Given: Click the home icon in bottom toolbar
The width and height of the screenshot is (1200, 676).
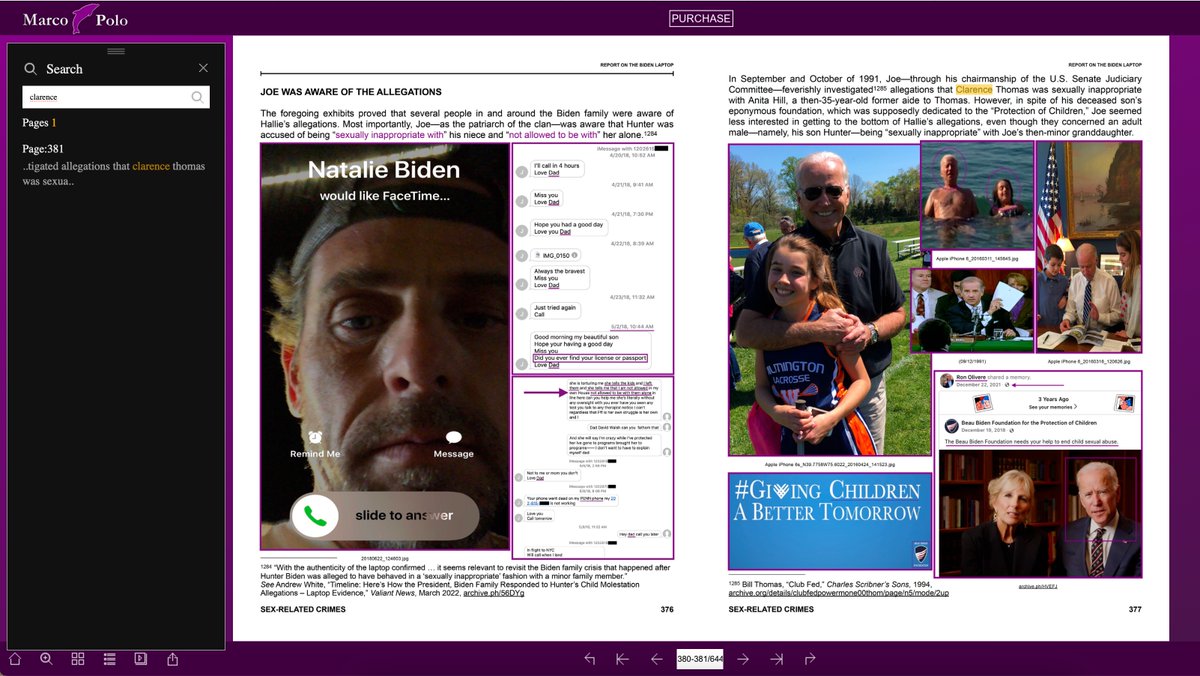Looking at the screenshot, I should click(x=15, y=659).
